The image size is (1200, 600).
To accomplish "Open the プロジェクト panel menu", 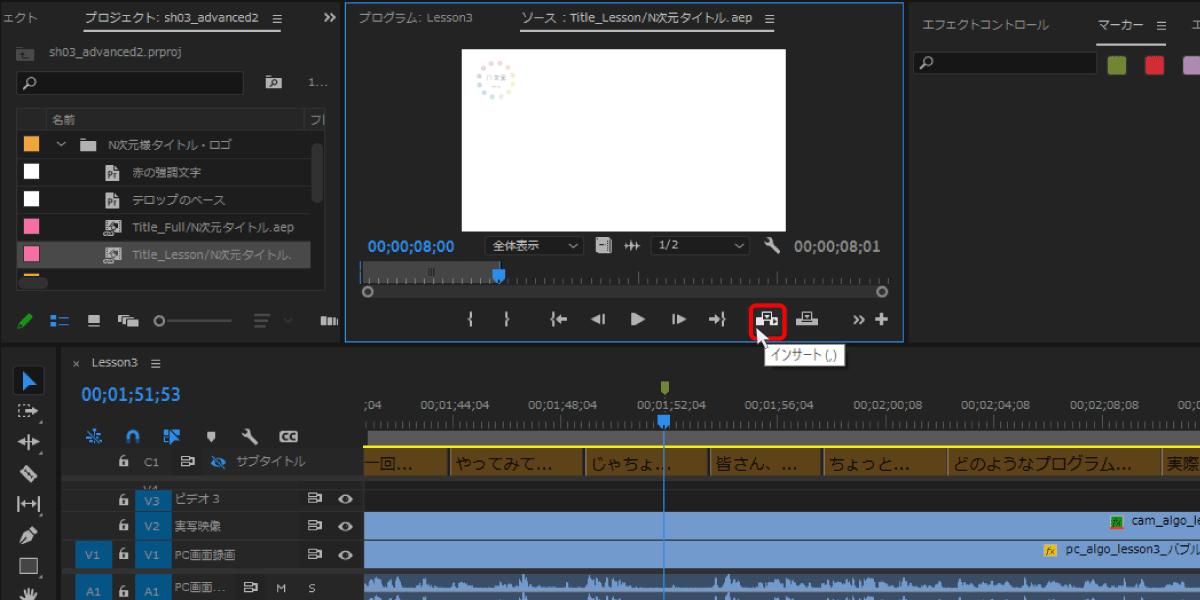I will click(x=277, y=19).
